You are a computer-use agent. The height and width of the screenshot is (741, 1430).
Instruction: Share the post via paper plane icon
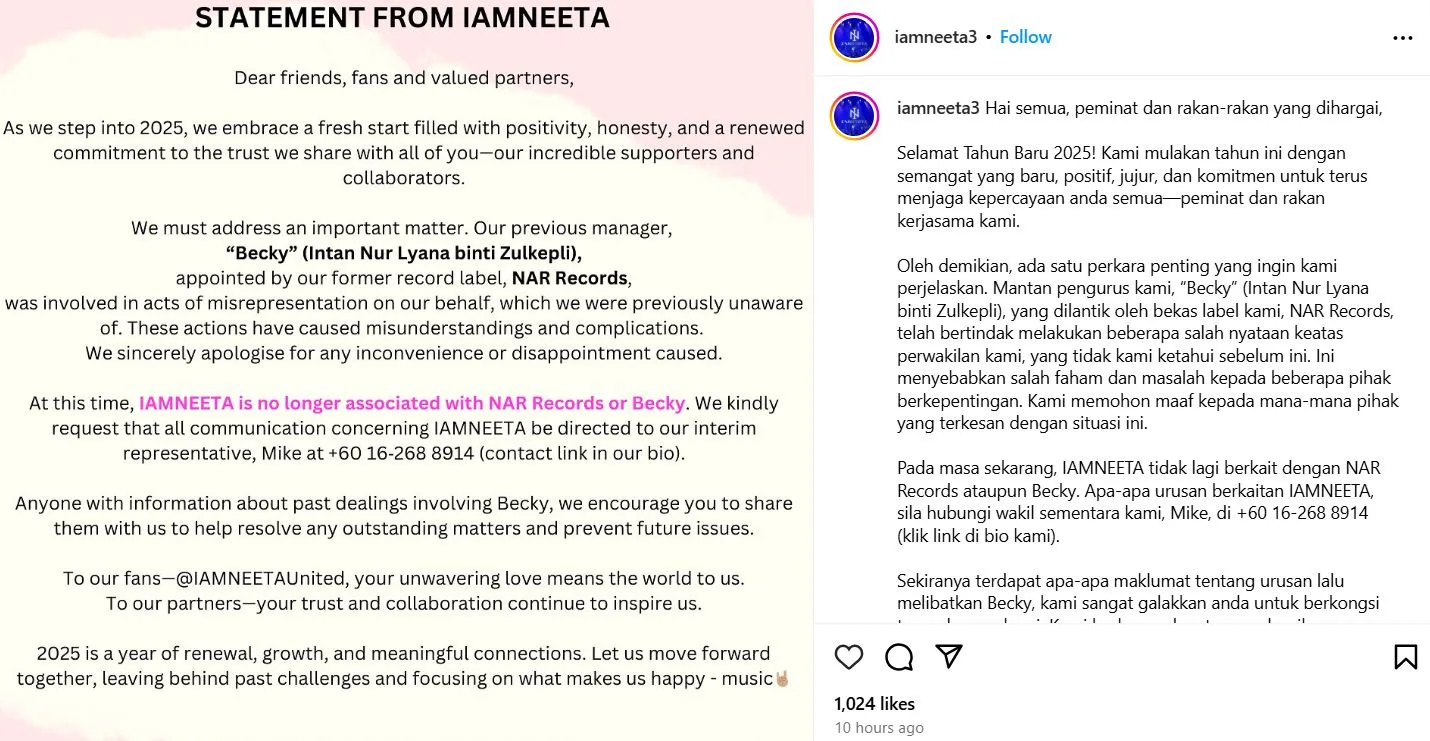point(949,656)
